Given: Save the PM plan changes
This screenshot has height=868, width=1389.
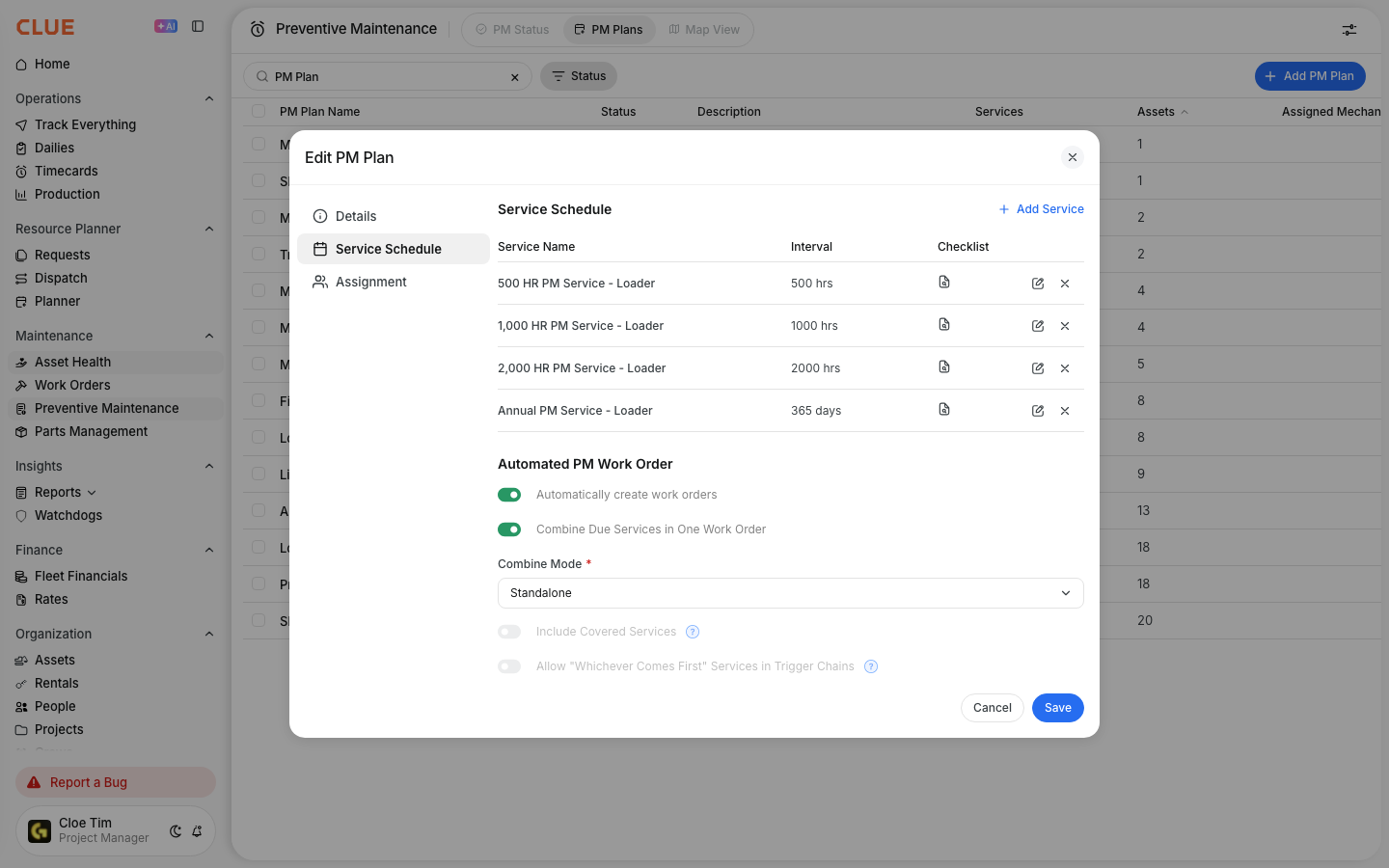Looking at the screenshot, I should pos(1058,708).
